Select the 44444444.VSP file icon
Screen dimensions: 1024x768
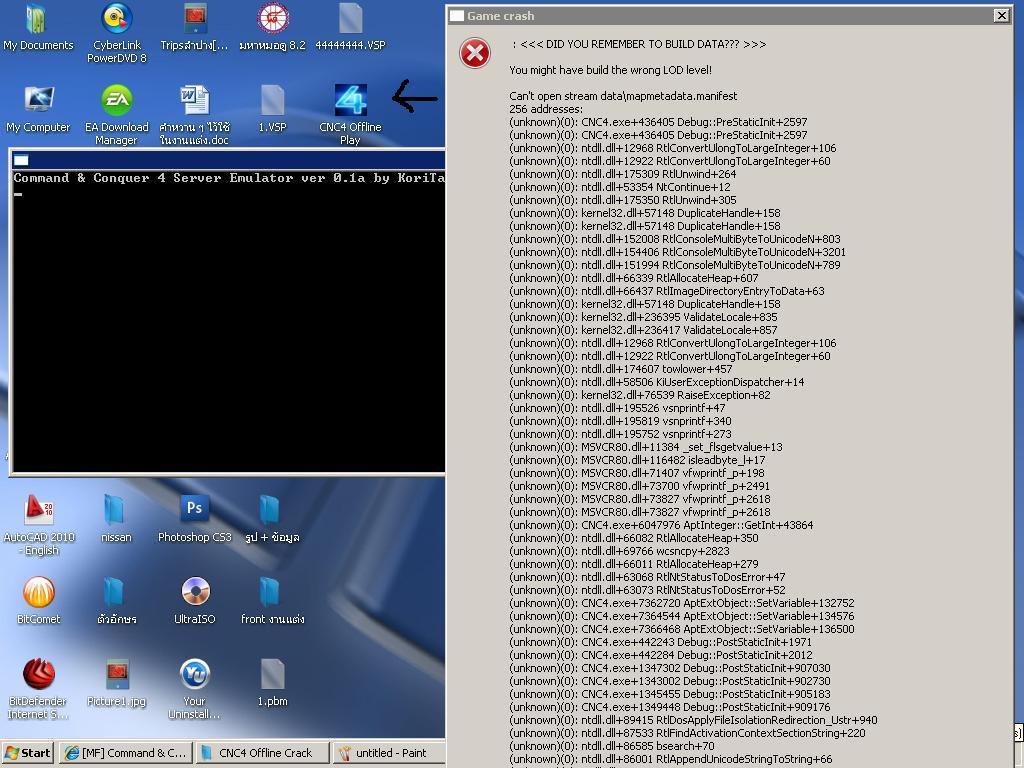coord(351,27)
